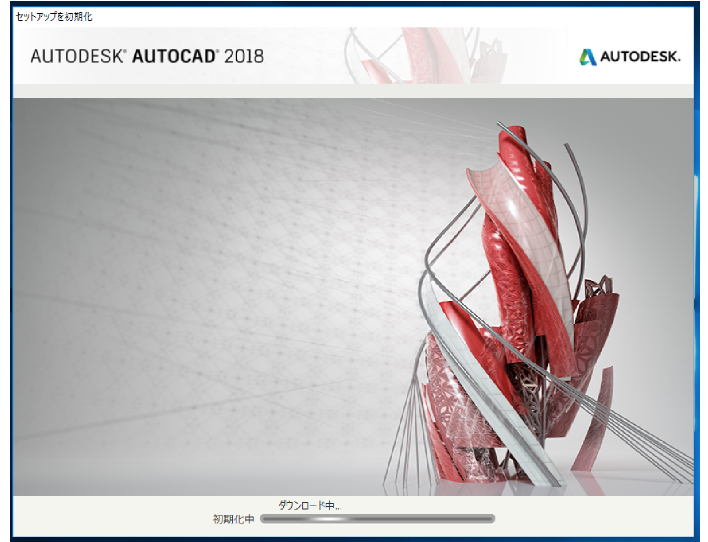Image resolution: width=708 pixels, height=542 pixels.
Task: Click the ダウンロード中.. status text
Action: (x=309, y=505)
